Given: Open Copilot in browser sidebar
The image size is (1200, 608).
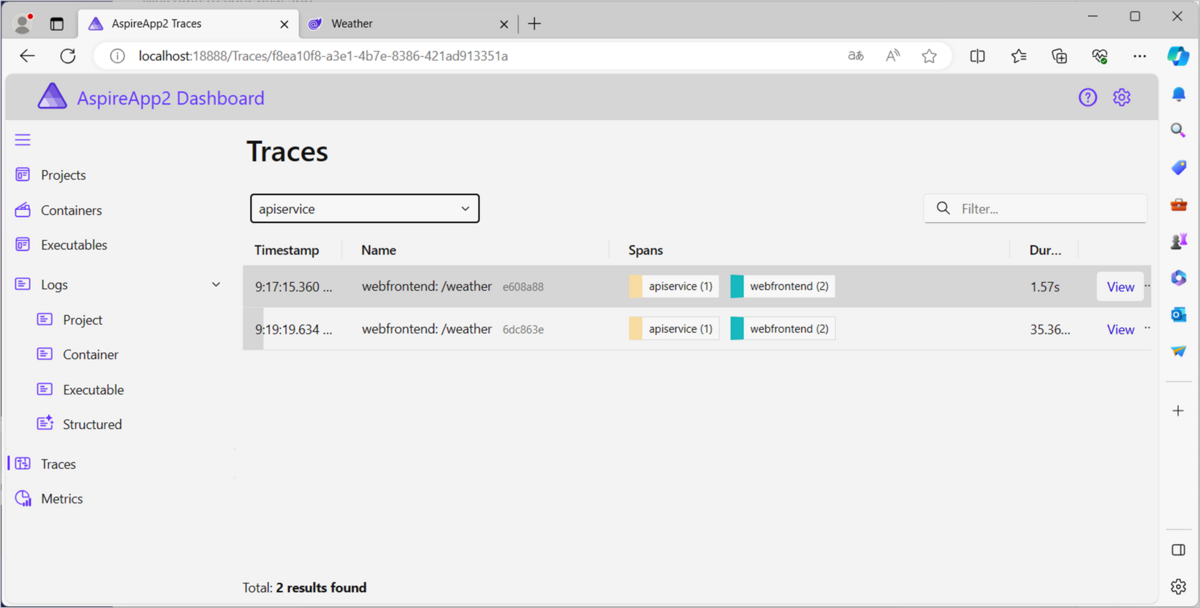Looking at the screenshot, I should coord(1178,56).
